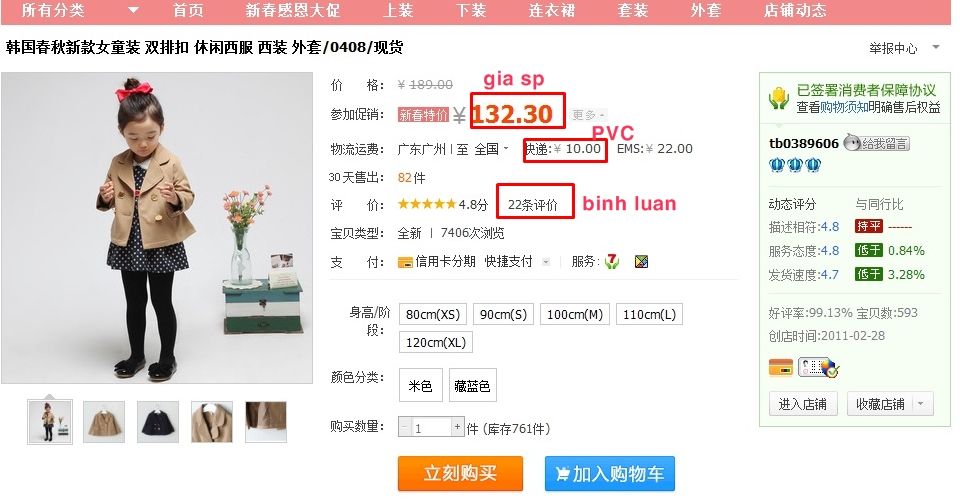
Task: Click the consumer protection tulip icon
Action: coord(779,99)
